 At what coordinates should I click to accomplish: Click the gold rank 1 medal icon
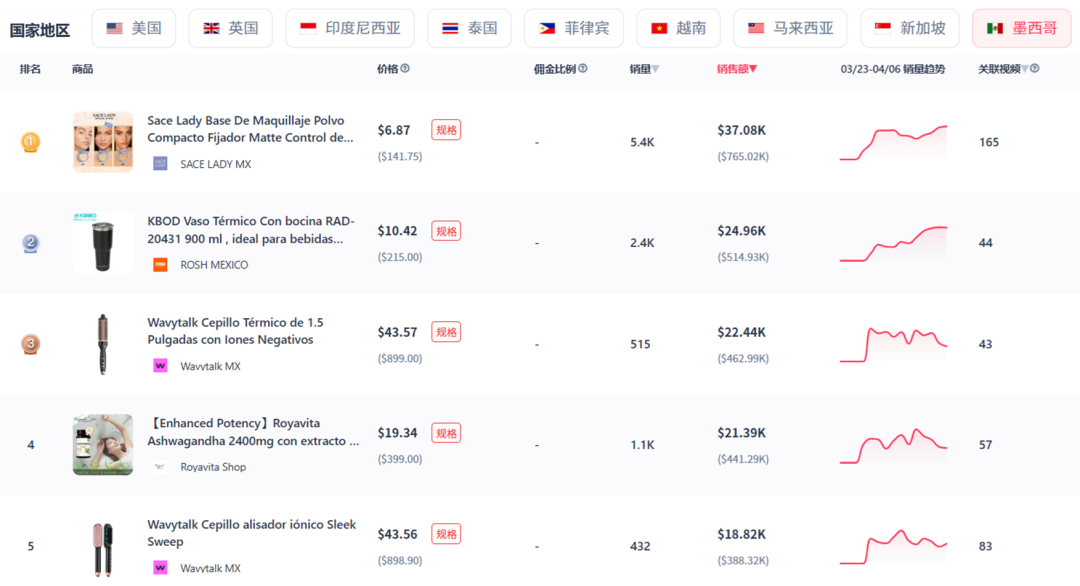(x=30, y=142)
